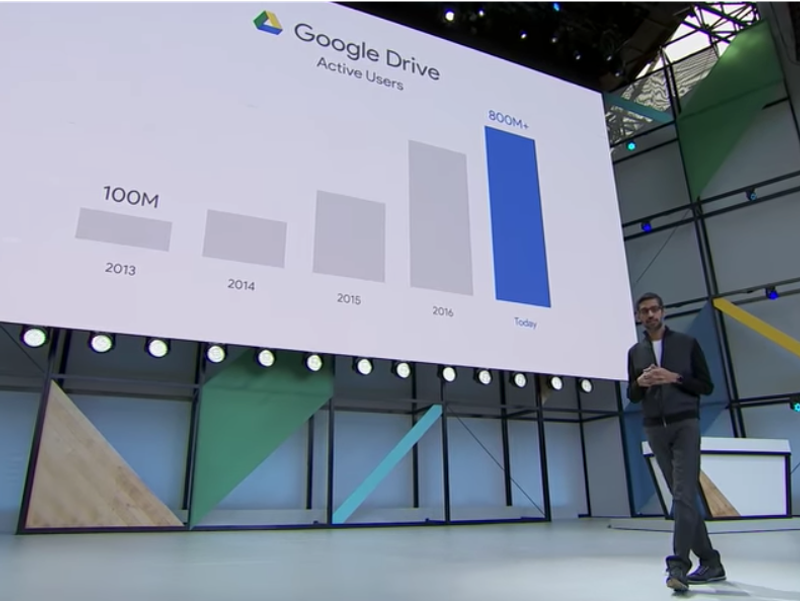Click the "Google Drive" slide title

pyautogui.click(x=367, y=52)
